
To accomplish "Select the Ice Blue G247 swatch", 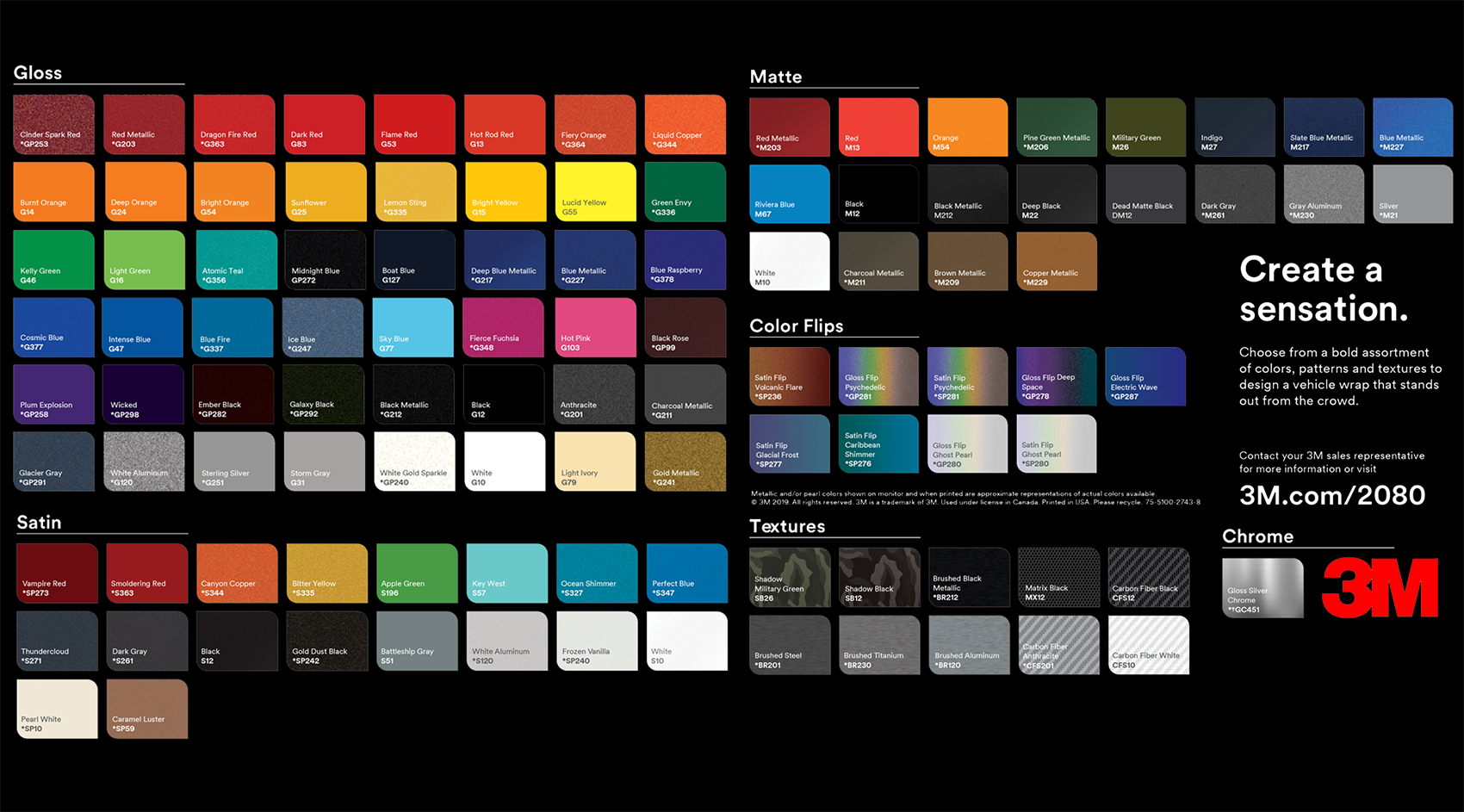I will [323, 327].
